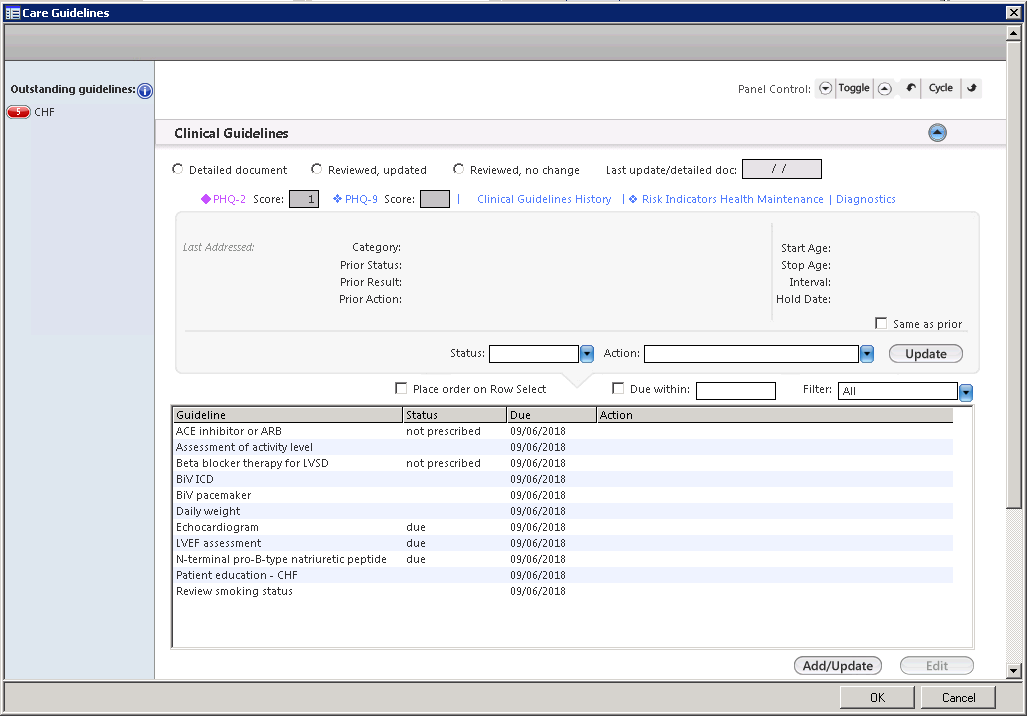Click the vertical scrollbar thumb
This screenshot has height=717, width=1027.
tap(1014, 274)
